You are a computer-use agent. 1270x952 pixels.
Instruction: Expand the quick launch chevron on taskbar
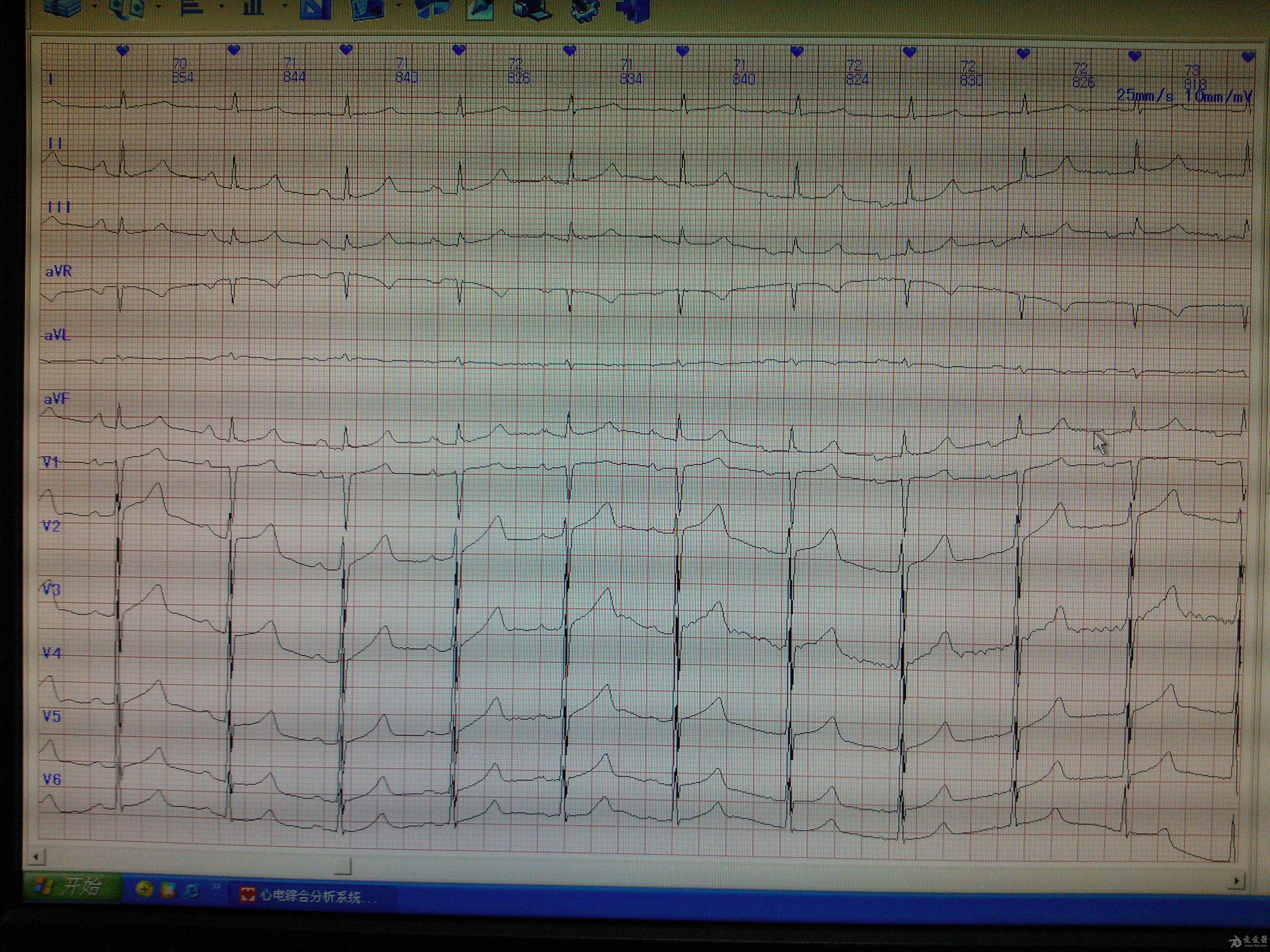coord(217,887)
